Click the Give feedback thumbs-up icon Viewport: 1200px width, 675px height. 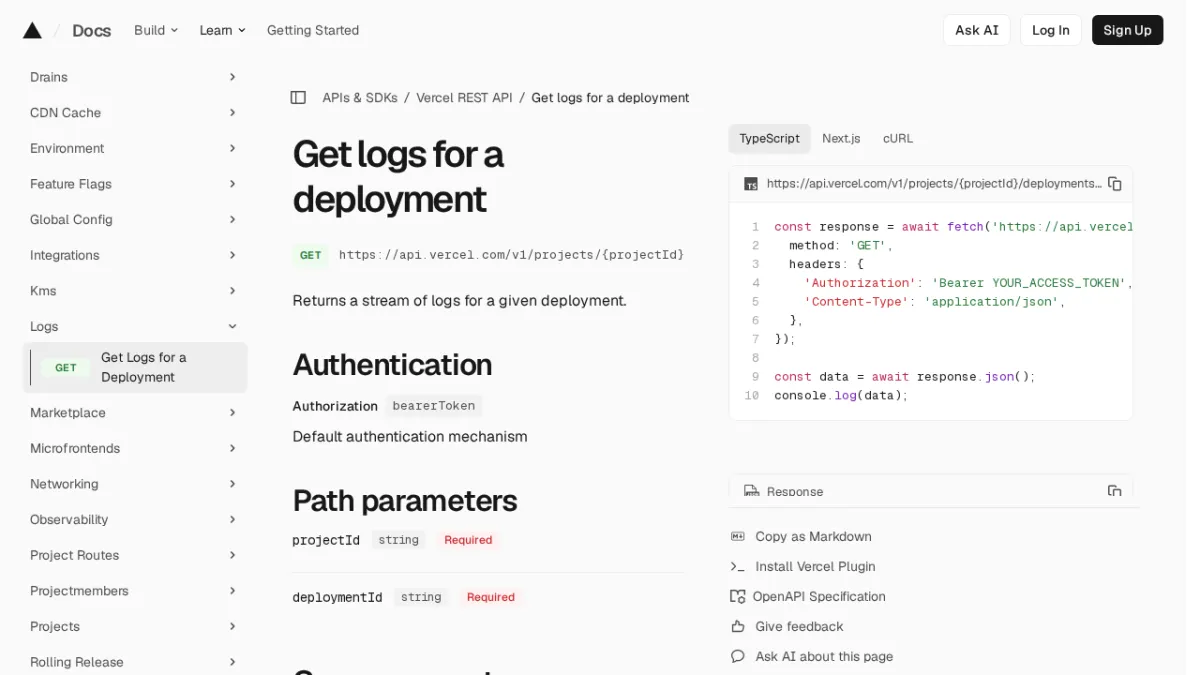pos(738,626)
